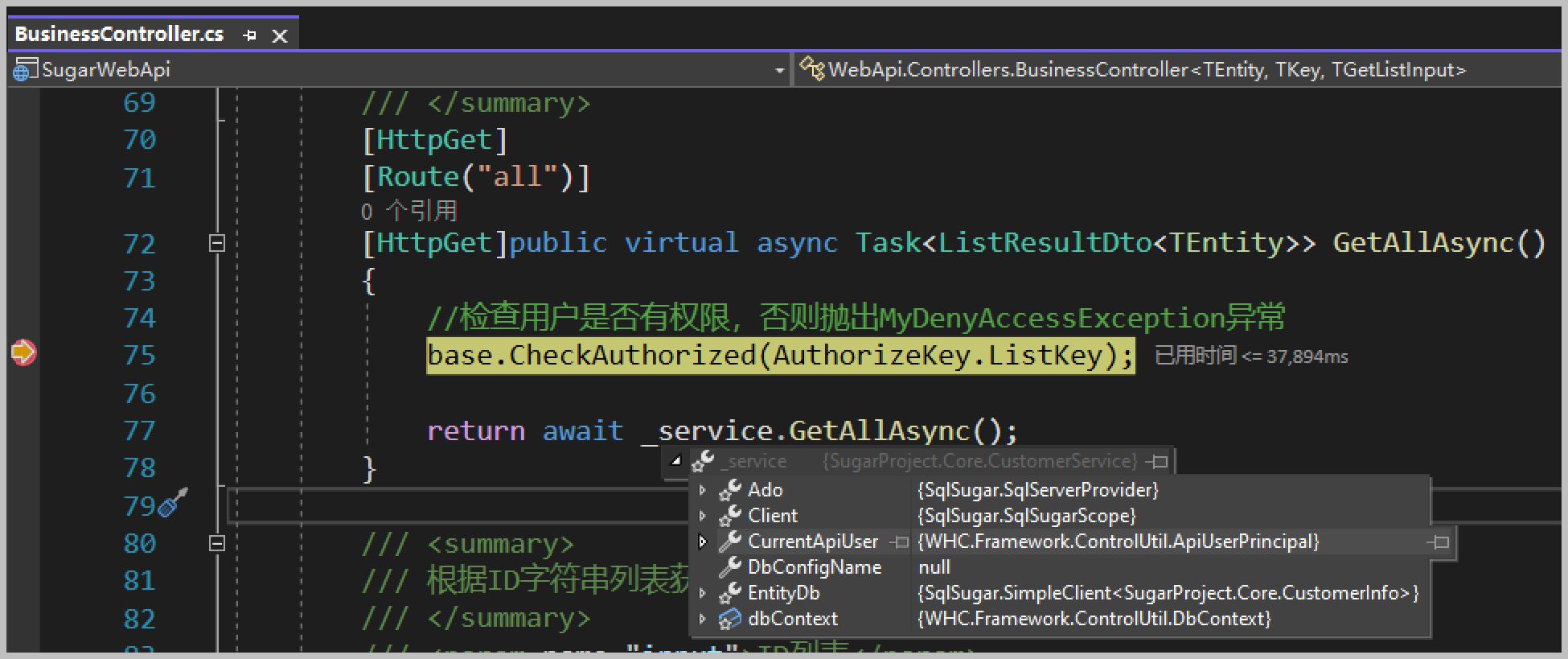1568x659 pixels.
Task: Click the GetAllAsync() method name on line 72
Action: point(1439,242)
